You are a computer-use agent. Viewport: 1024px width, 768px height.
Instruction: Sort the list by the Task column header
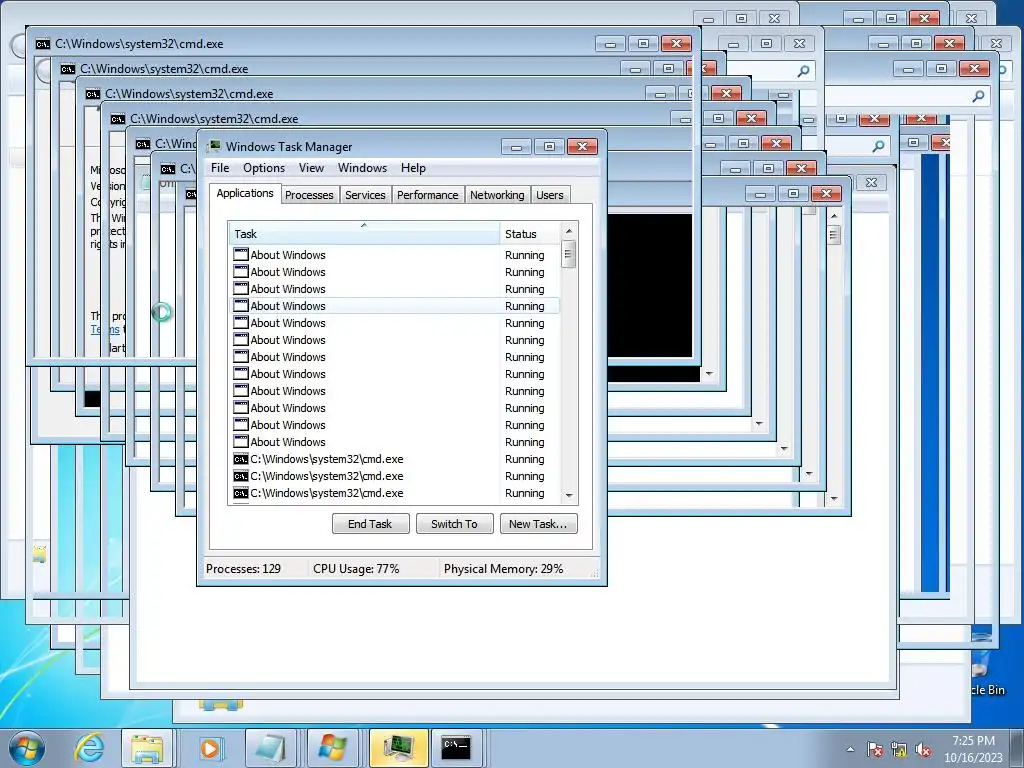(364, 234)
